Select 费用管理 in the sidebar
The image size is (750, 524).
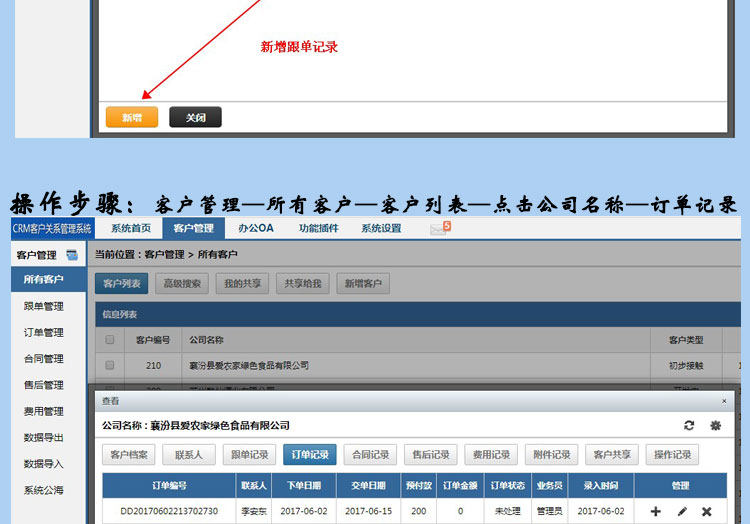44,411
